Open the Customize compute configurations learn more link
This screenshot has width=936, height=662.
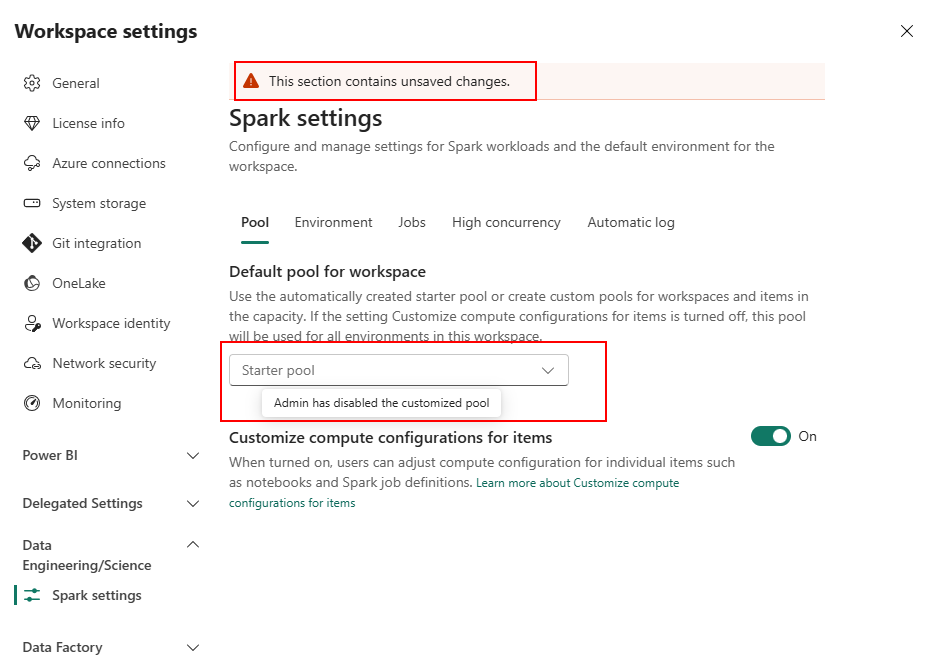click(577, 482)
